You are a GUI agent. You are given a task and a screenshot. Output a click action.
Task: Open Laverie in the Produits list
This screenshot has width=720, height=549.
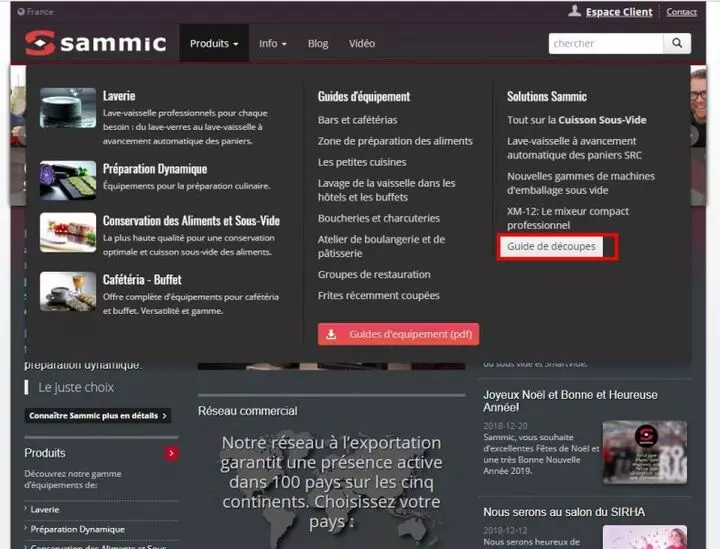pos(45,510)
